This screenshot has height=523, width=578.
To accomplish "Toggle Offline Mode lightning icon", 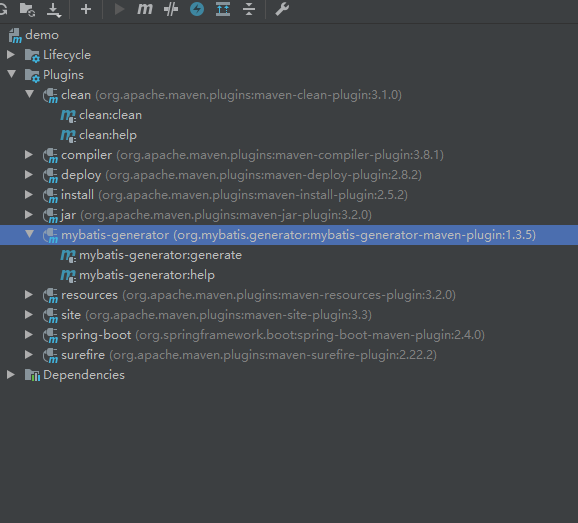I will pos(197,9).
